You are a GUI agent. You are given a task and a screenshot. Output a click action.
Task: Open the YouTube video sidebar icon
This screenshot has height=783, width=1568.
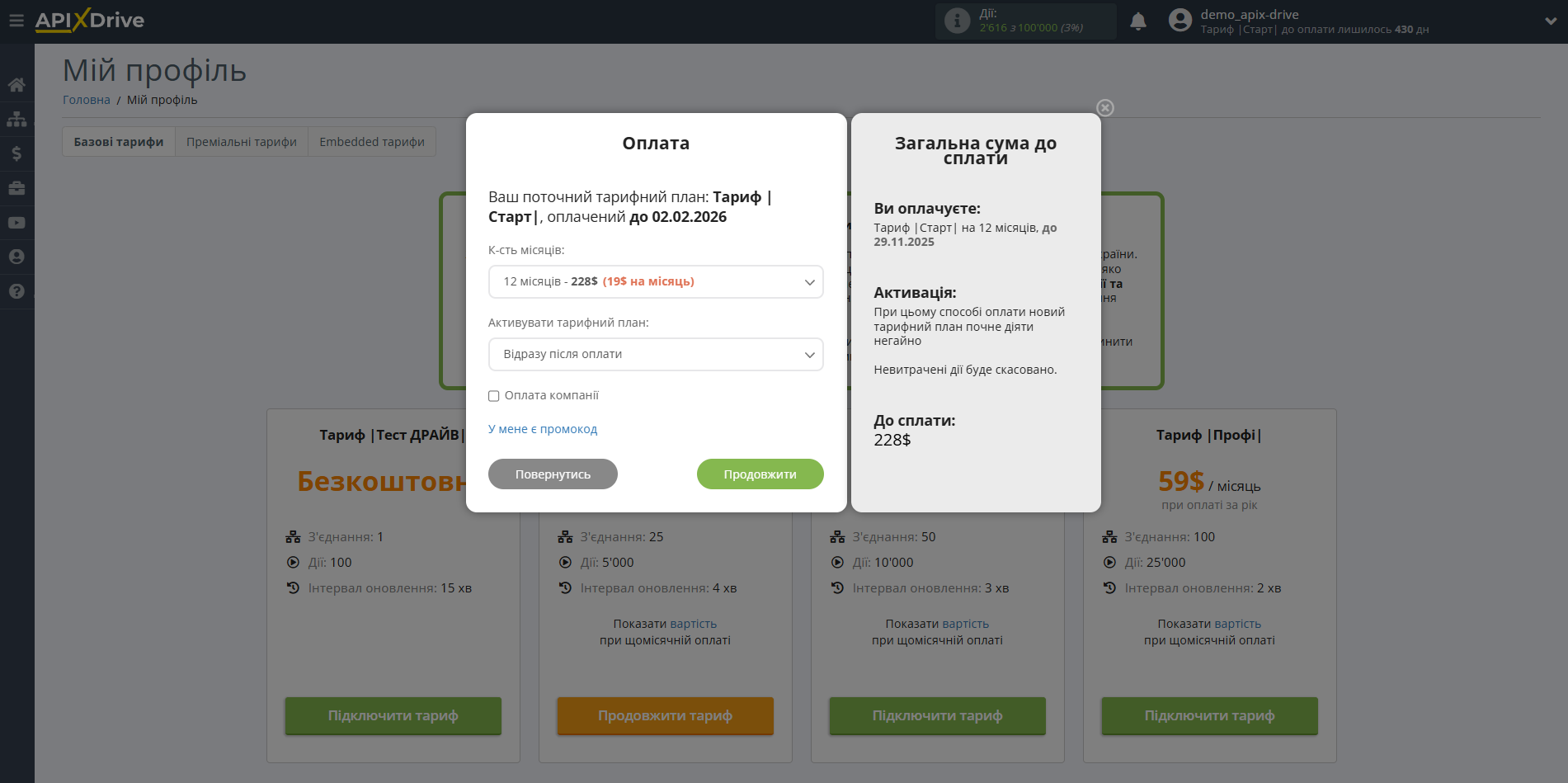[x=16, y=223]
